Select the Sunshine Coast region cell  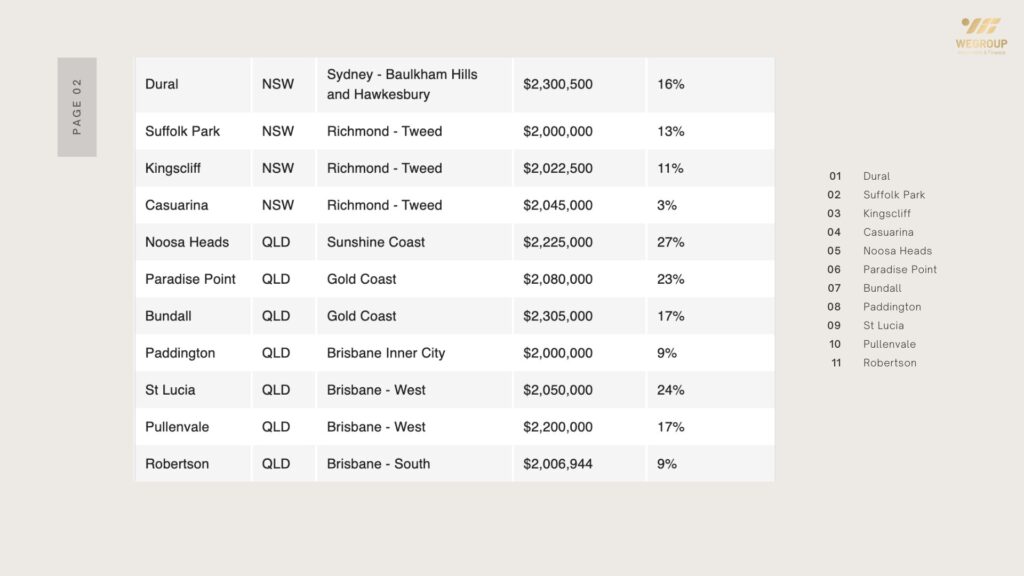[x=376, y=242]
